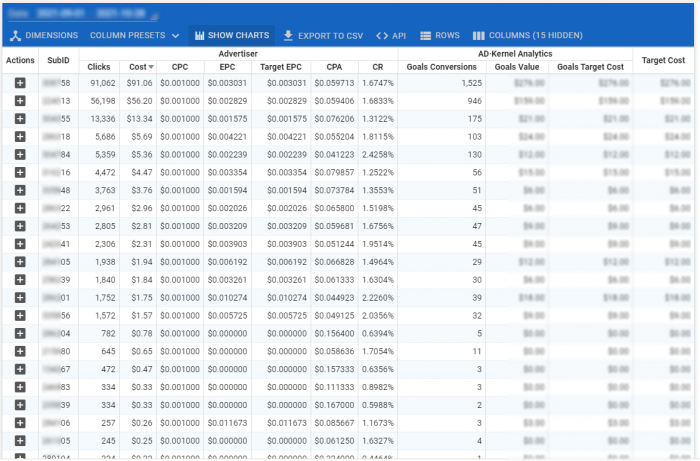Sort by CPC column header

[180, 67]
